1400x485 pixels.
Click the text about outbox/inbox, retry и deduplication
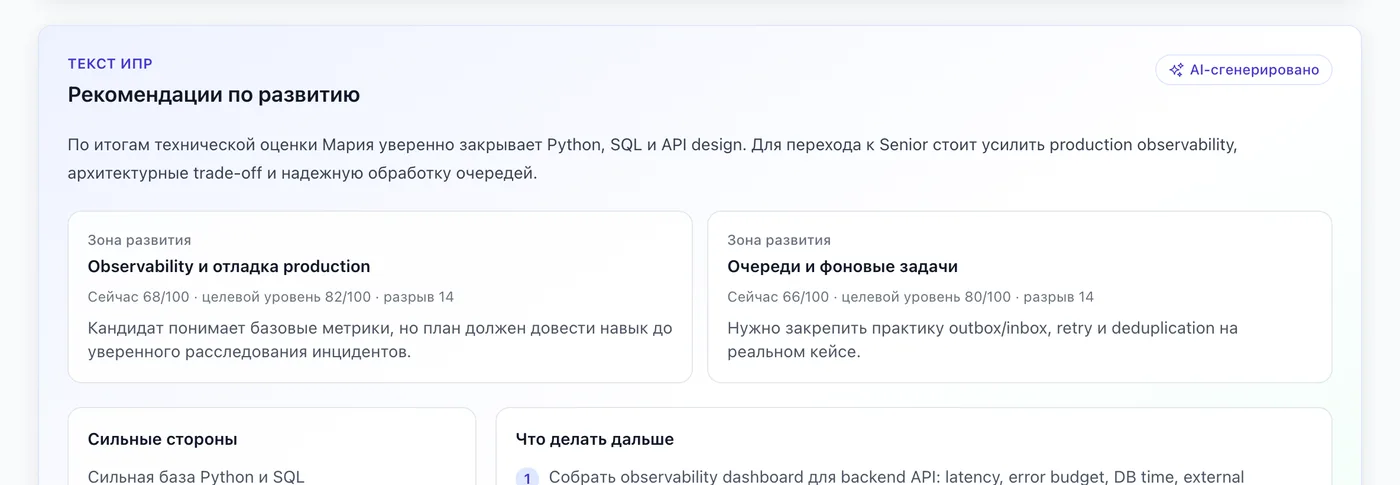pos(983,340)
